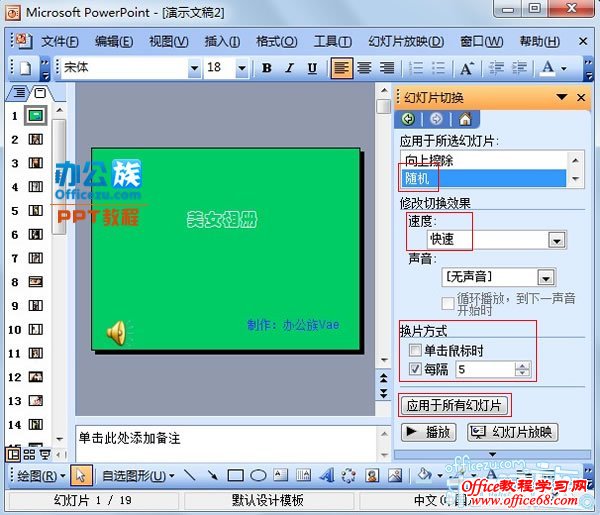Open 编辑(E) menu

pyautogui.click(x=114, y=41)
